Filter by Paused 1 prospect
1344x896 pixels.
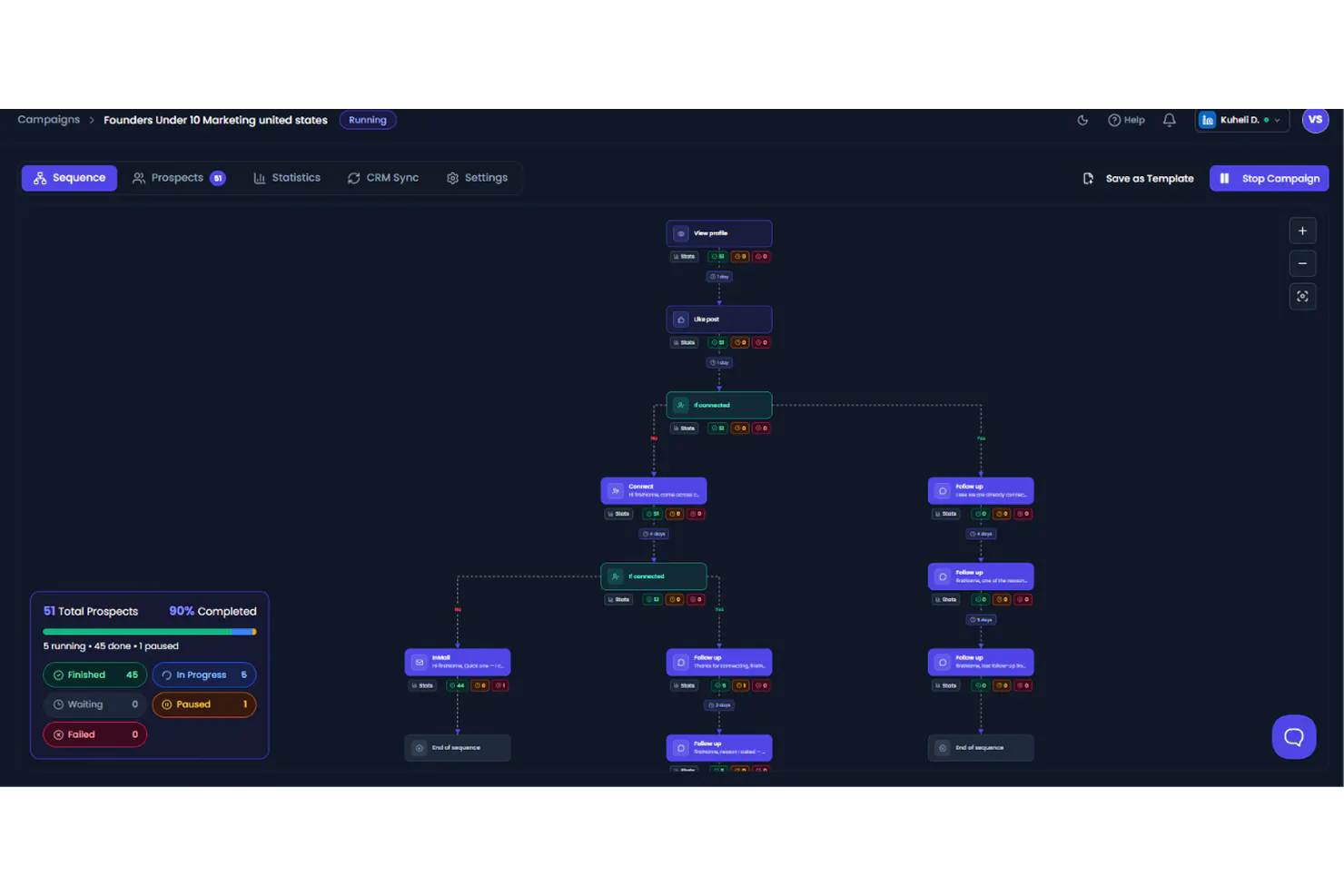[x=204, y=704]
